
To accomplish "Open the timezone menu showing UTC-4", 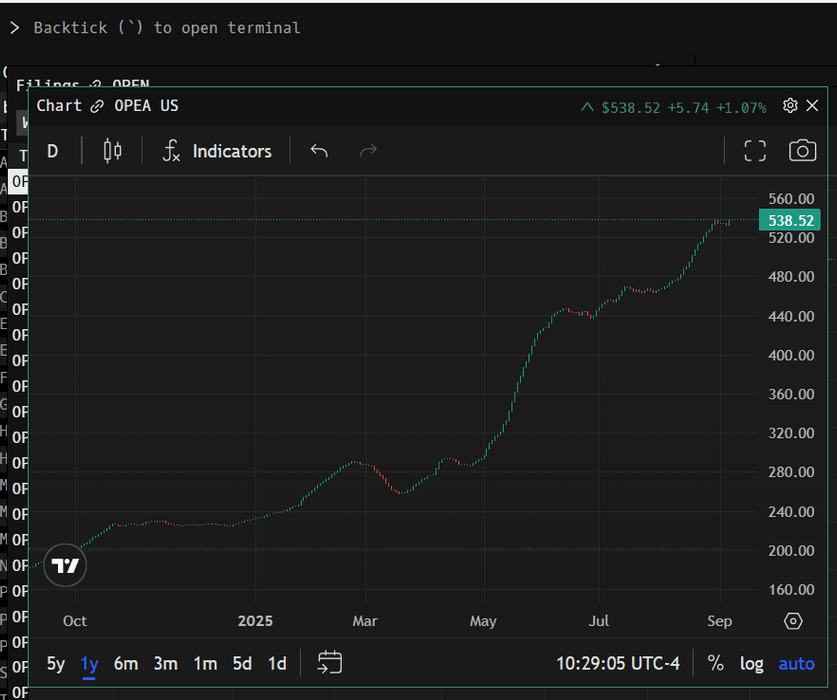I will tap(618, 663).
